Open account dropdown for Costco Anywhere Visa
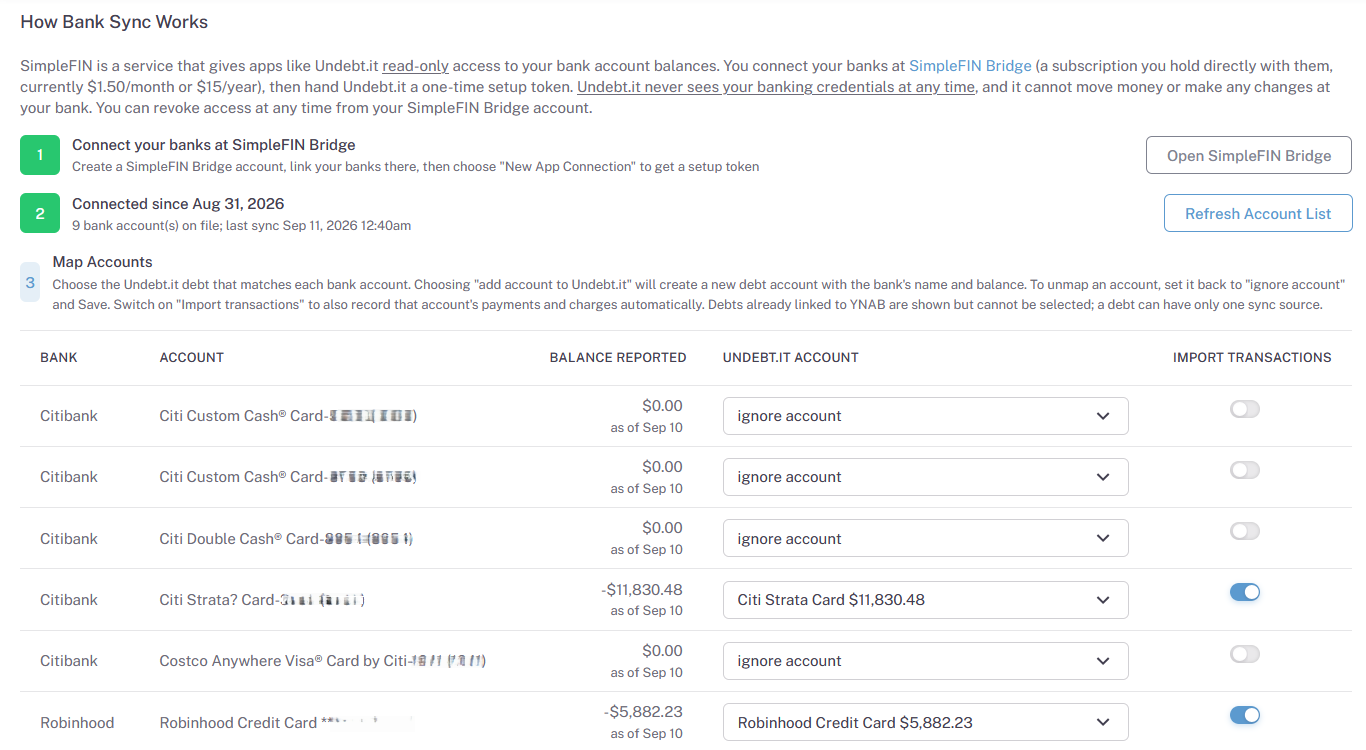The width and height of the screenshot is (1366, 750). (926, 661)
